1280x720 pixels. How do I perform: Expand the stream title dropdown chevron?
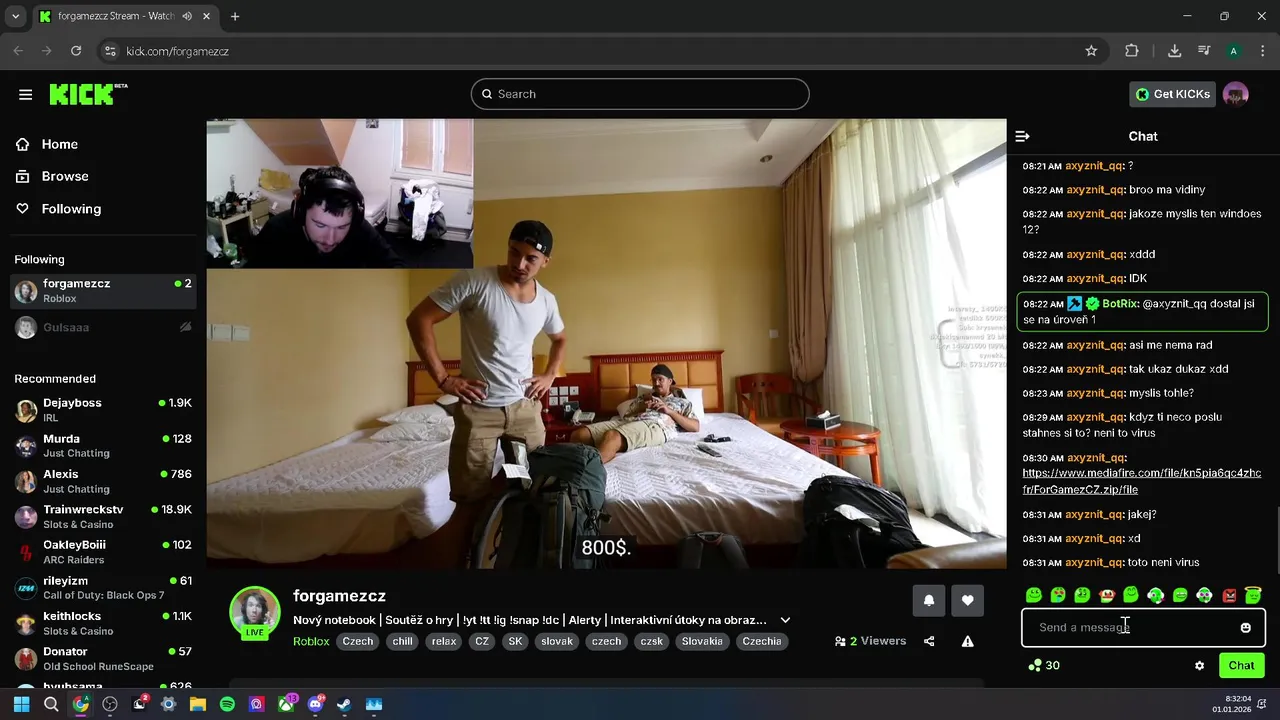[785, 620]
